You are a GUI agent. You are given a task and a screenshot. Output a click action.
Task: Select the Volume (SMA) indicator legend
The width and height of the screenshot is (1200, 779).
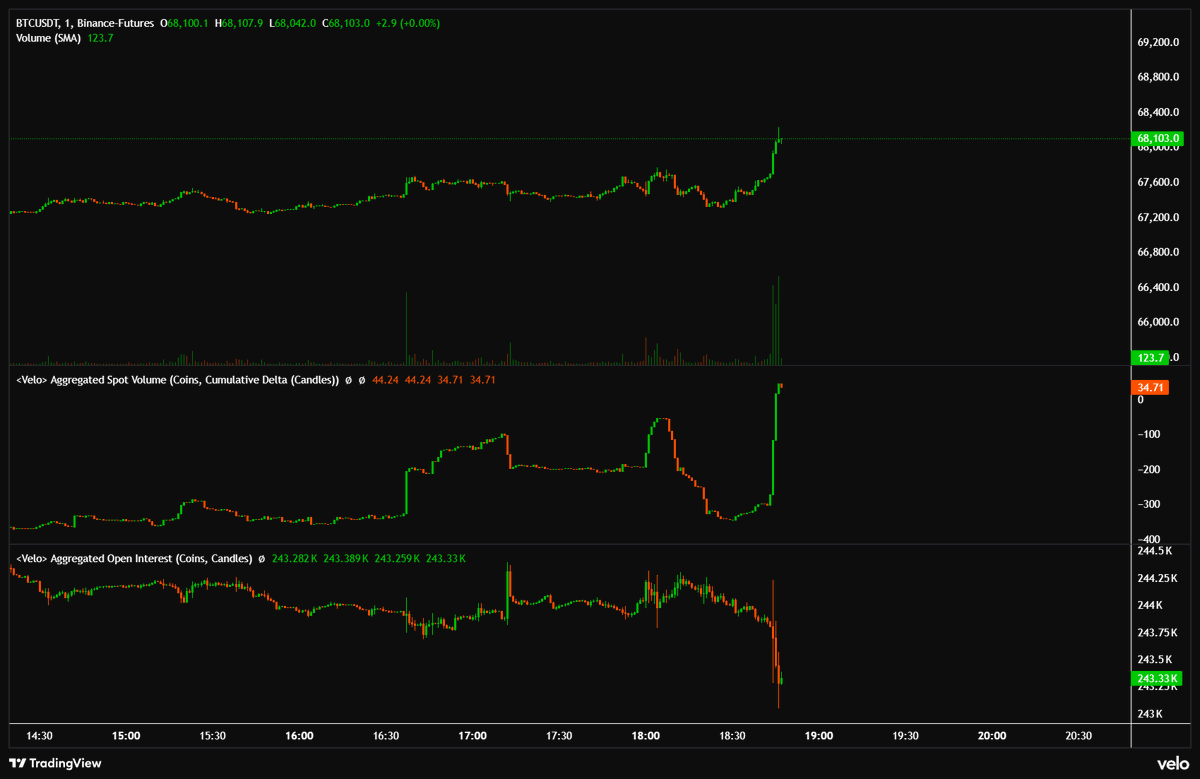(x=48, y=38)
